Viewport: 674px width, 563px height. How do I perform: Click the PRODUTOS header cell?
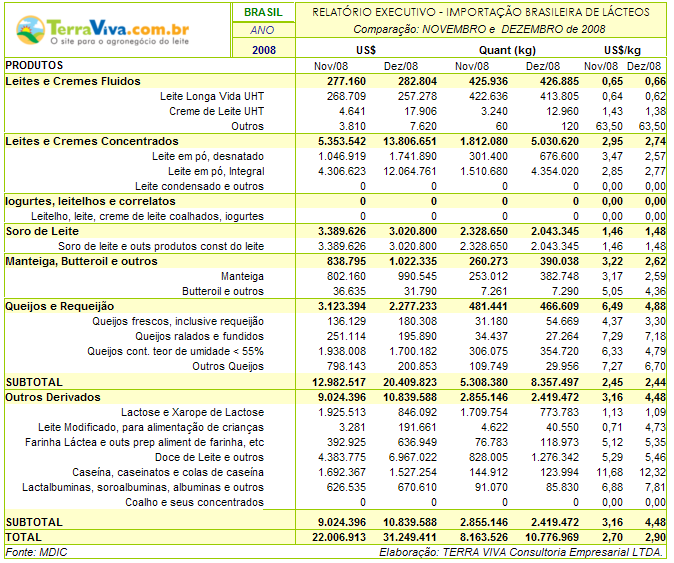34,65
